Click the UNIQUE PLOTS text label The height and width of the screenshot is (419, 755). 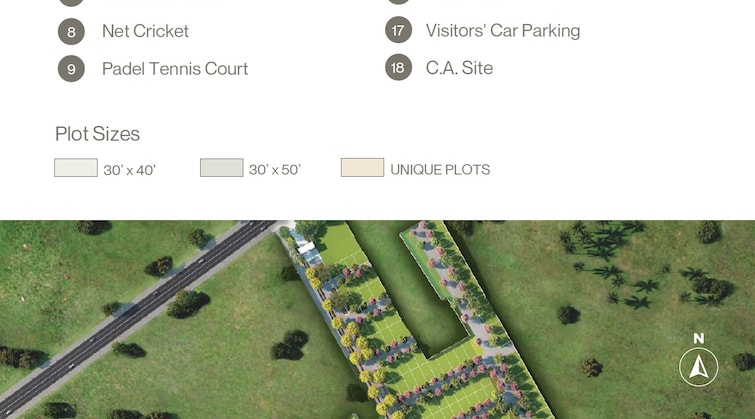pos(440,170)
